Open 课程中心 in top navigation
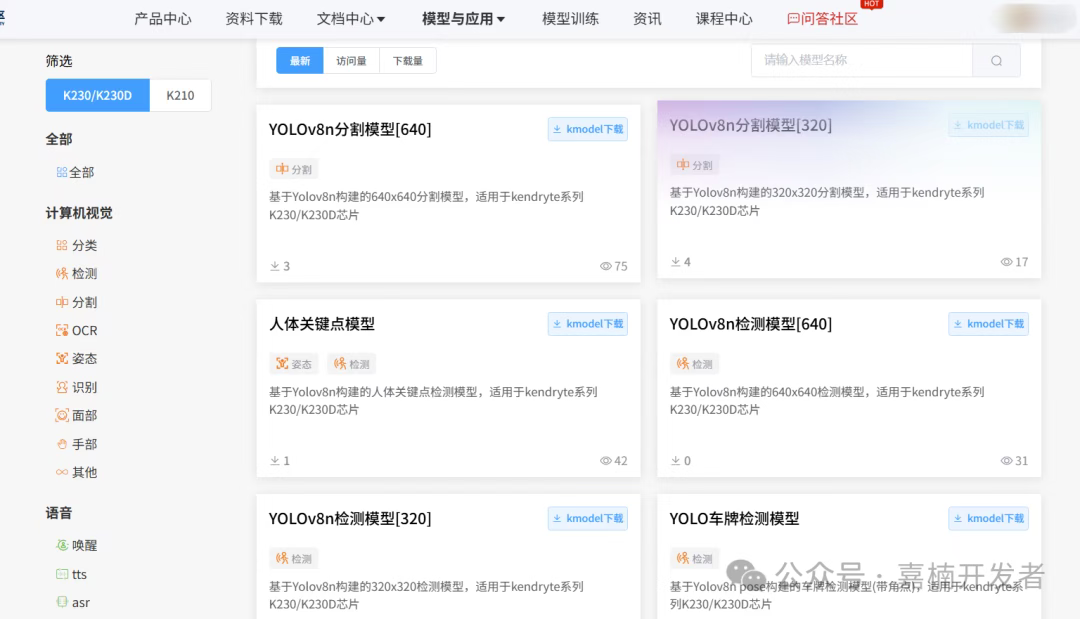The height and width of the screenshot is (619, 1080). coord(724,19)
